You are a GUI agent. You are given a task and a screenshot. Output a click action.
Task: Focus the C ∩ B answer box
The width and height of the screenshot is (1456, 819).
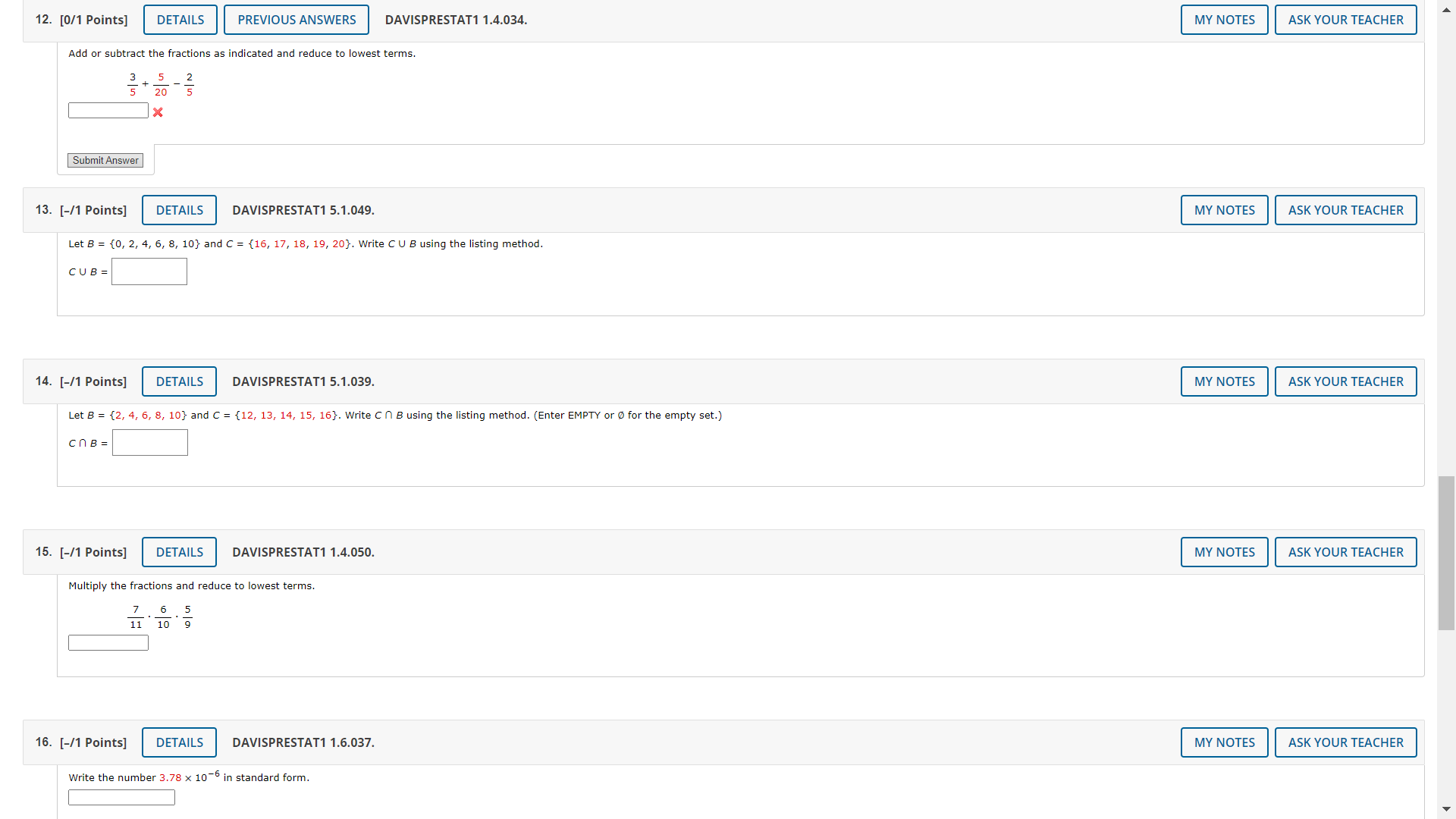point(150,443)
